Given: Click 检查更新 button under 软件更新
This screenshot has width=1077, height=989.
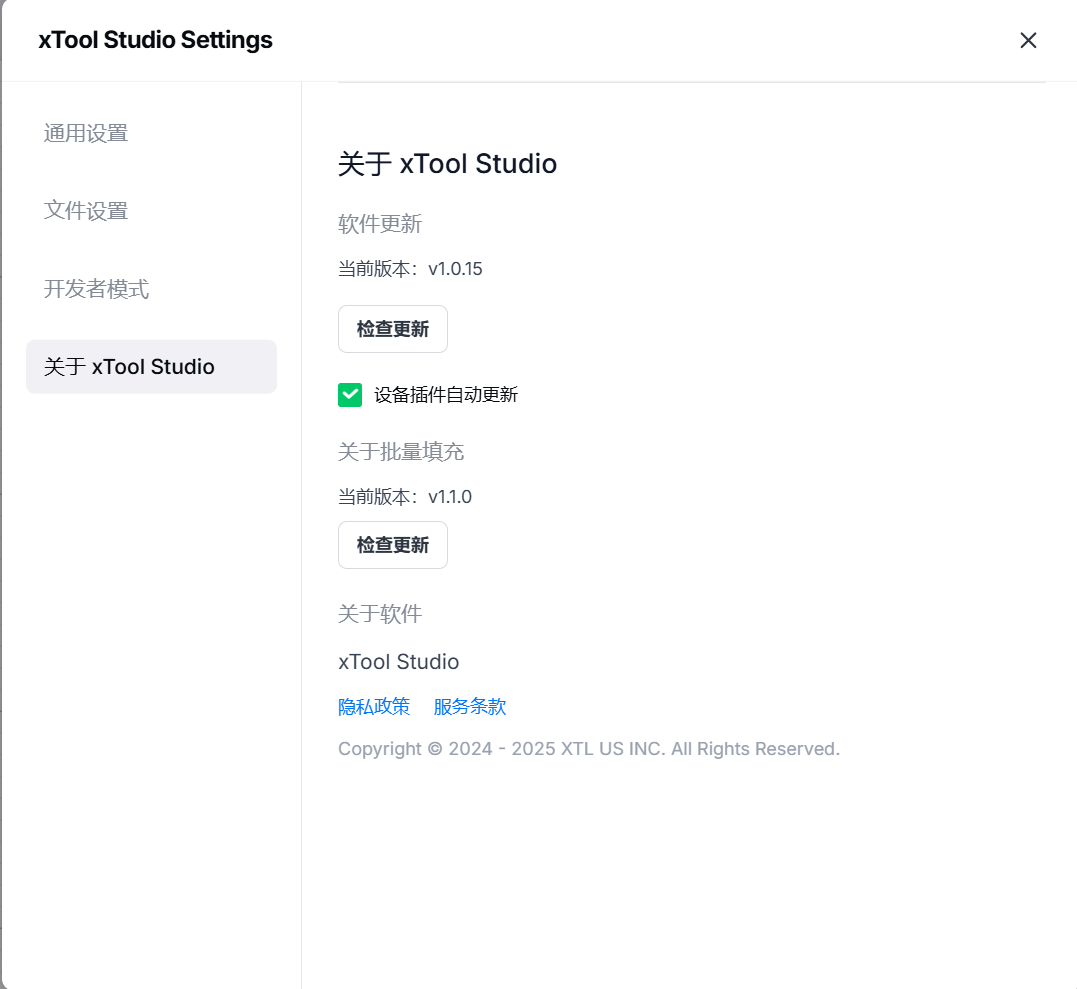Looking at the screenshot, I should (392, 329).
